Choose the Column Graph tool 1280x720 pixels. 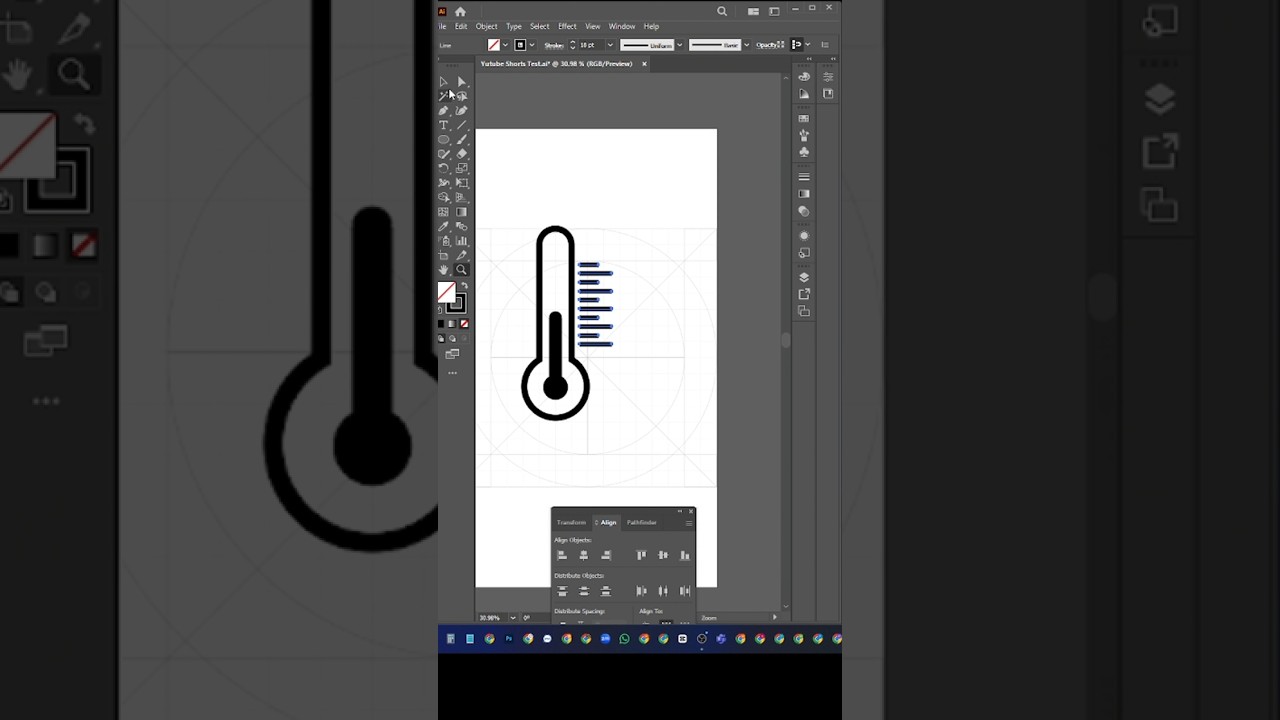tap(461, 241)
